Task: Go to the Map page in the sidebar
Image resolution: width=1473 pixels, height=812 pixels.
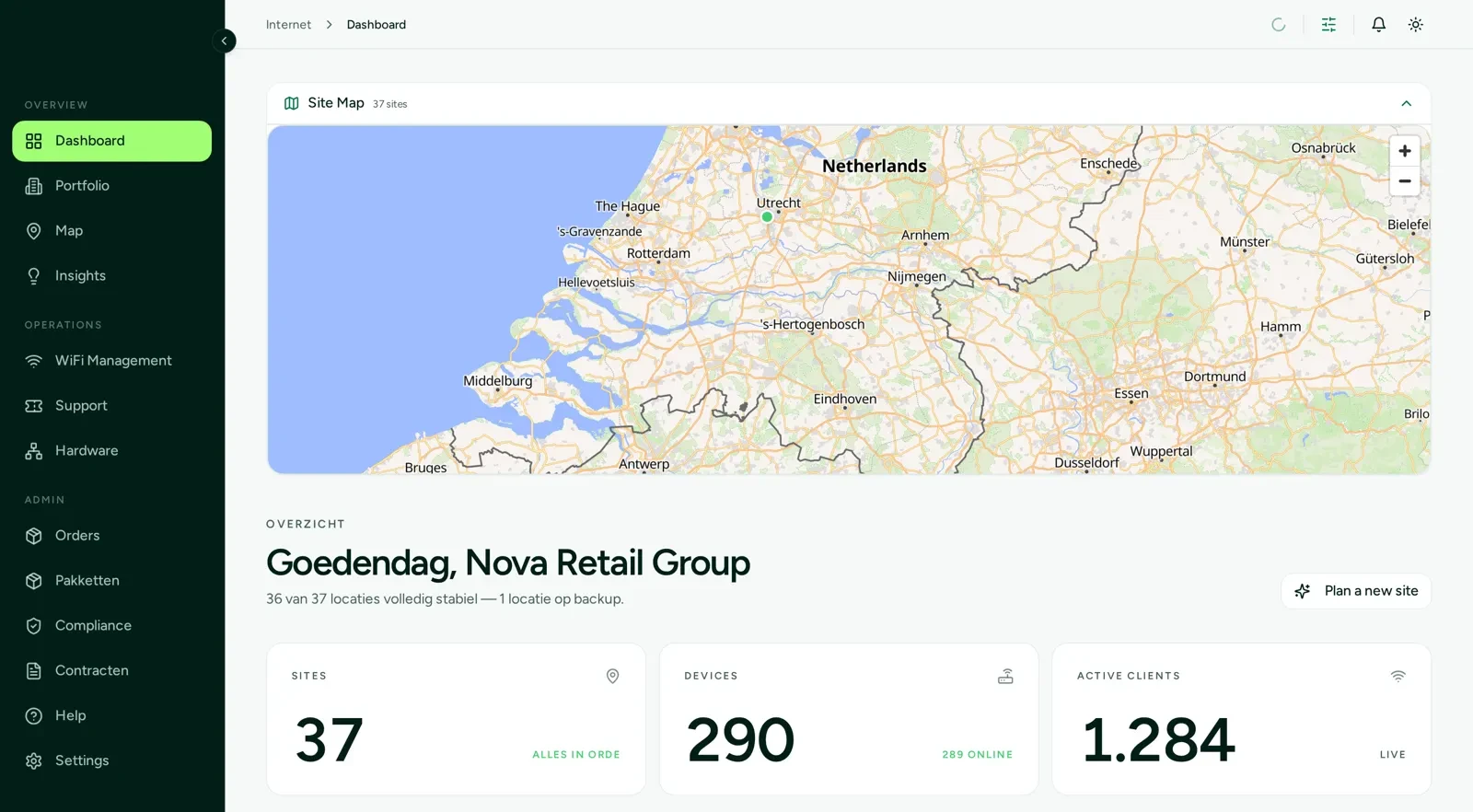Action: click(x=111, y=231)
